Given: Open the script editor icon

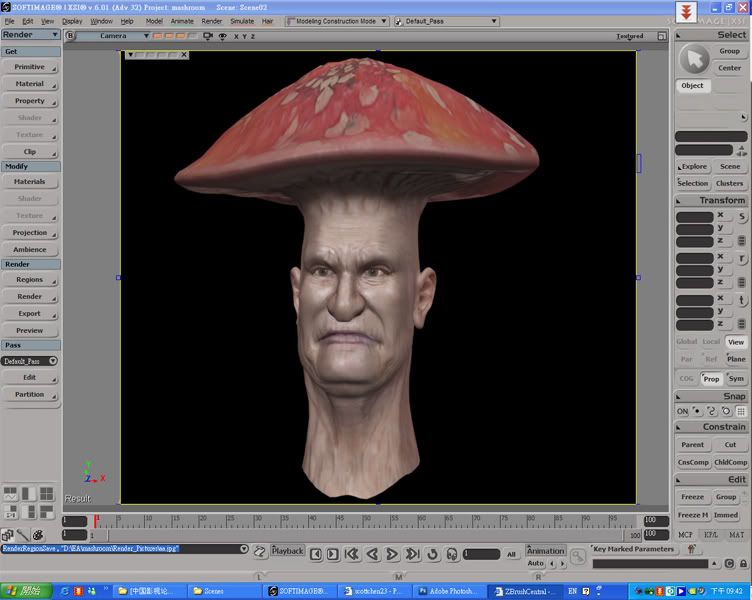Looking at the screenshot, I should click(259, 552).
